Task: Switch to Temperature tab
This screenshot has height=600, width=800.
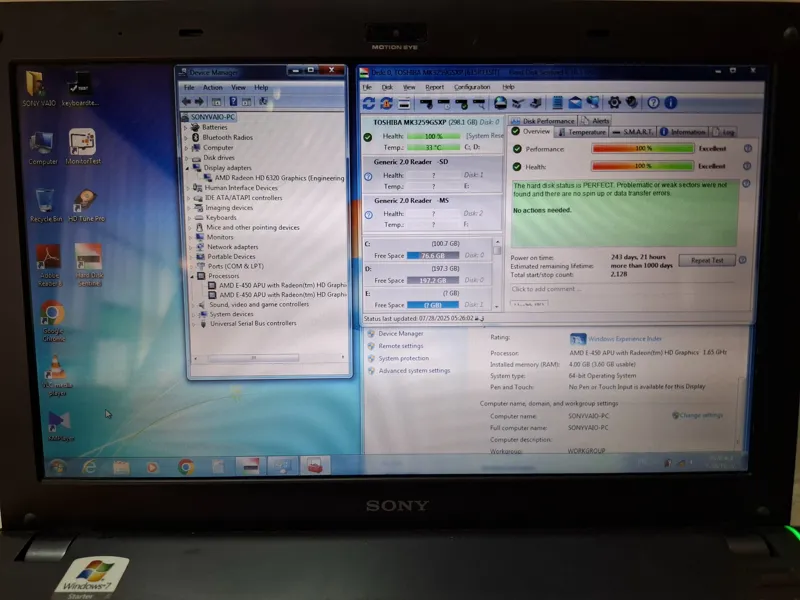Action: point(581,132)
